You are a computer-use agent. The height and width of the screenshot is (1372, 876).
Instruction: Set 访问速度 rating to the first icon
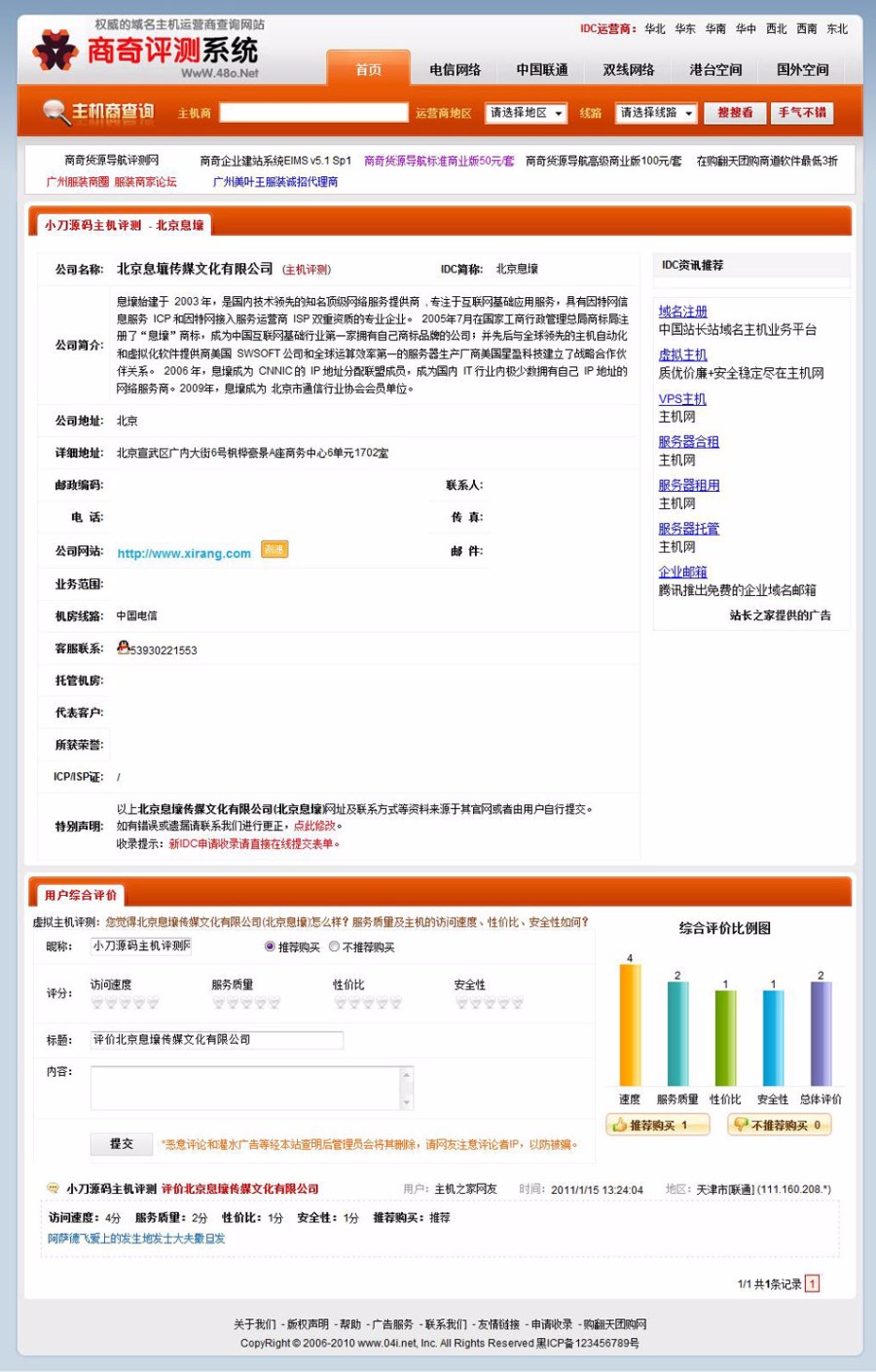coord(97,1003)
